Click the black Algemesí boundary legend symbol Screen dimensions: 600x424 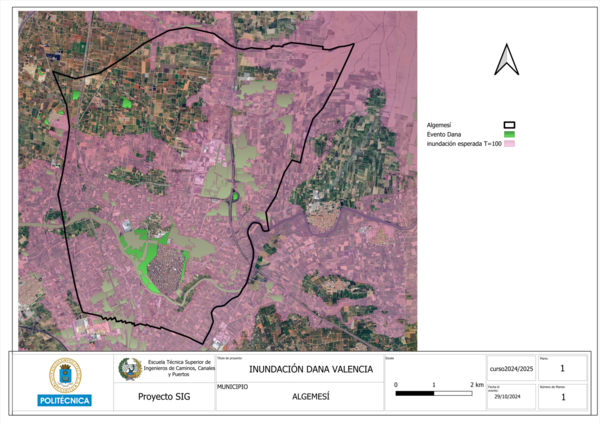point(509,124)
